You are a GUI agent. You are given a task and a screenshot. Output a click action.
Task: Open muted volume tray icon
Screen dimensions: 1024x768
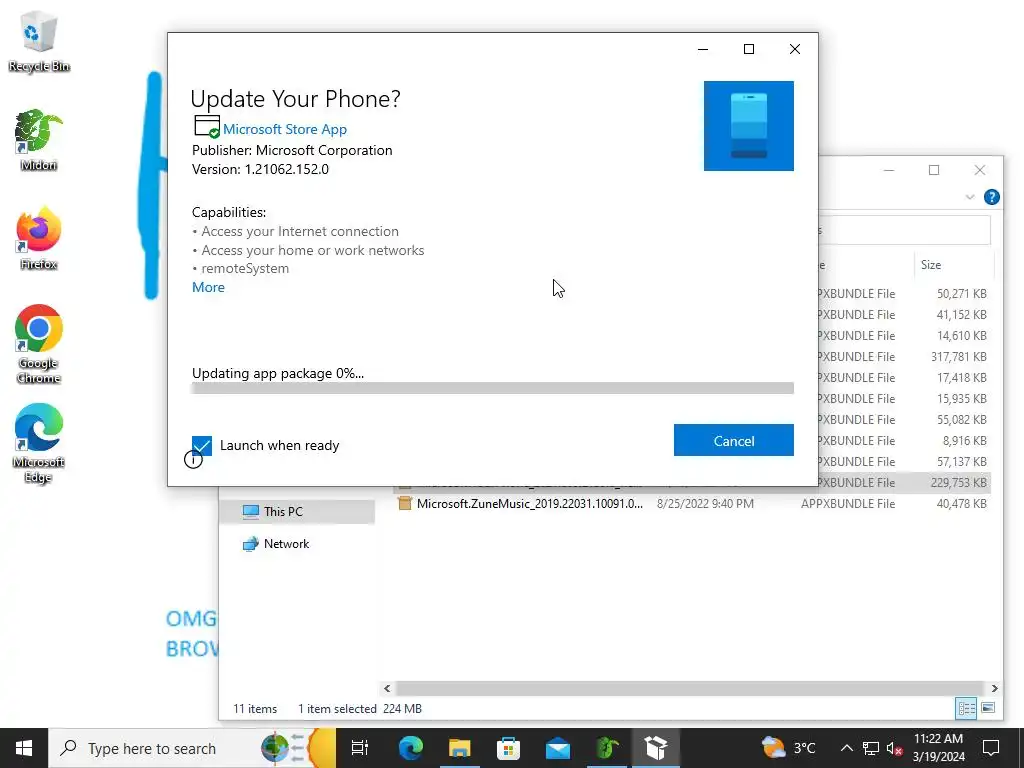click(x=894, y=748)
